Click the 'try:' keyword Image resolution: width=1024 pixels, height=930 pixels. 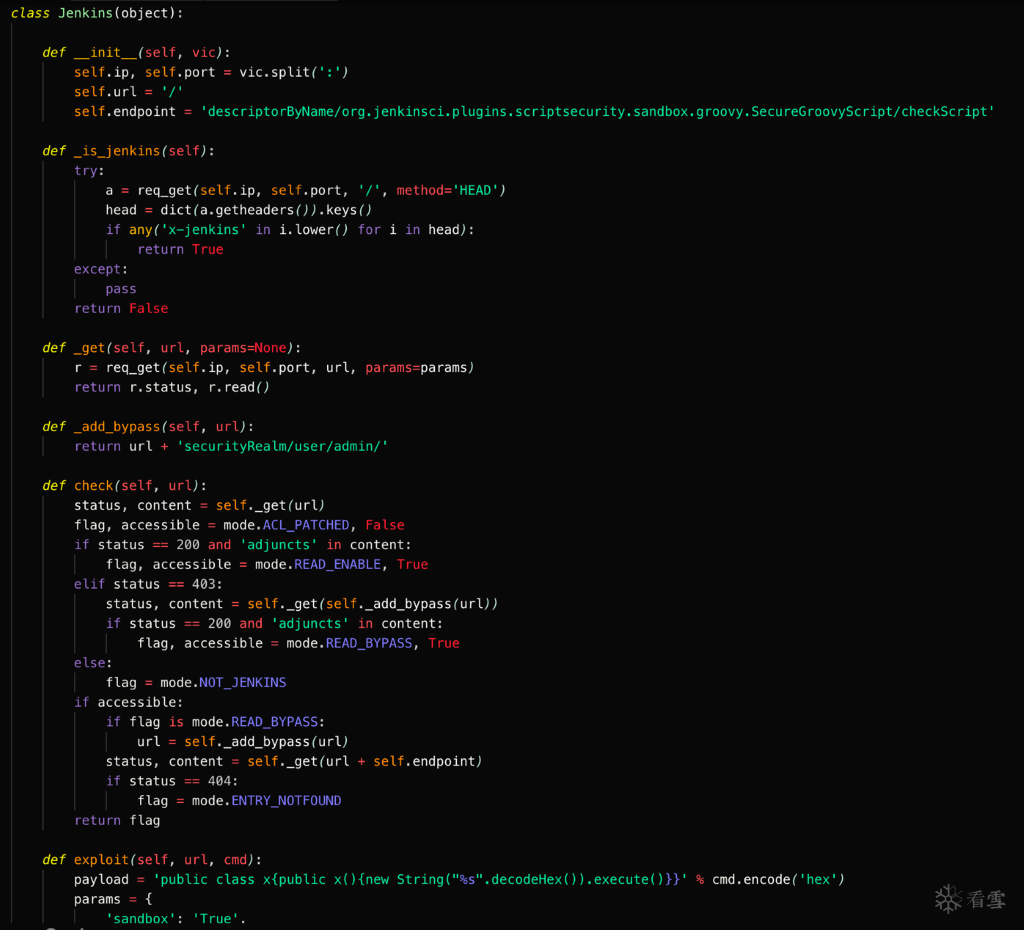pos(89,170)
